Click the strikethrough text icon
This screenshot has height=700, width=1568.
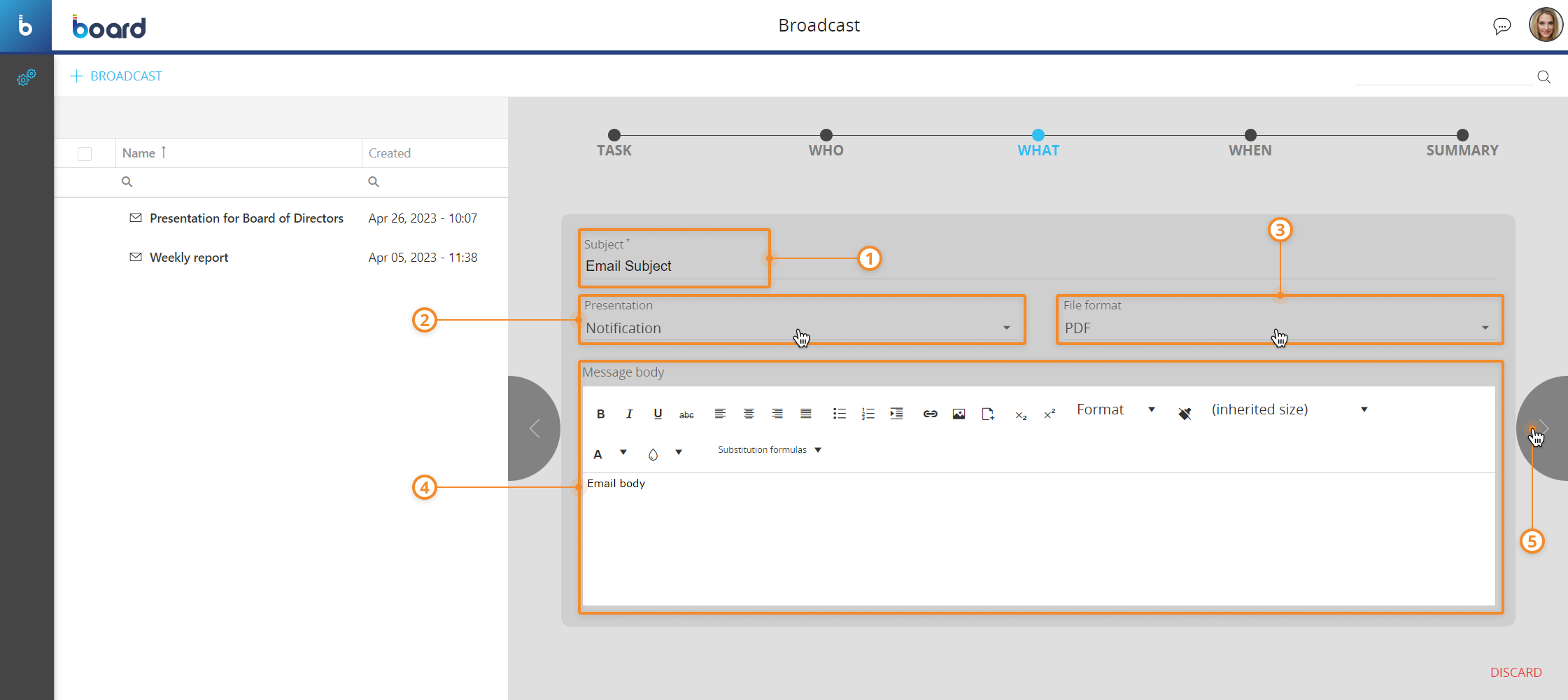click(x=686, y=414)
